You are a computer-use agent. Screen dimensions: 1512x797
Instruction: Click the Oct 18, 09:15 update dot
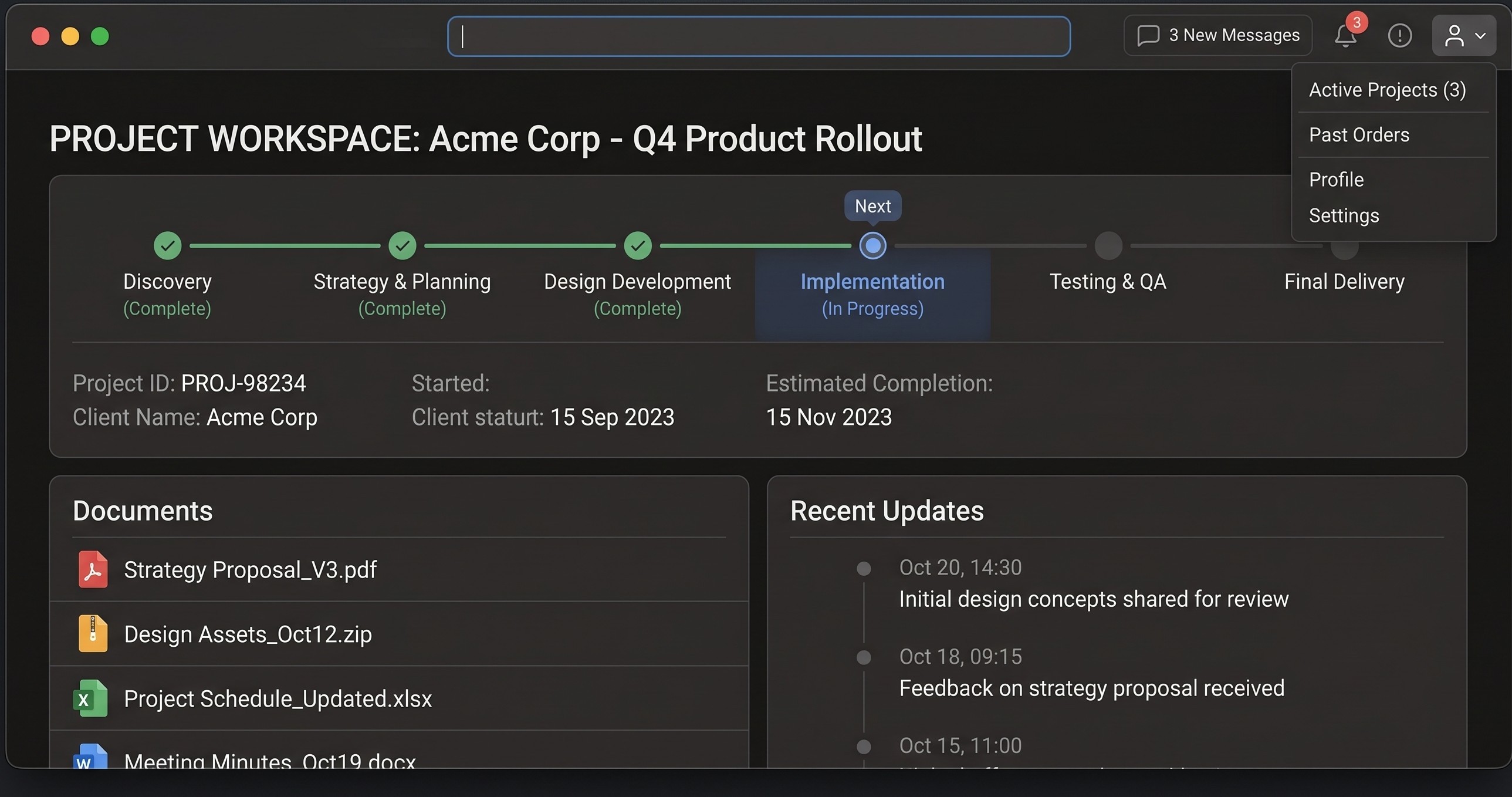pyautogui.click(x=864, y=657)
